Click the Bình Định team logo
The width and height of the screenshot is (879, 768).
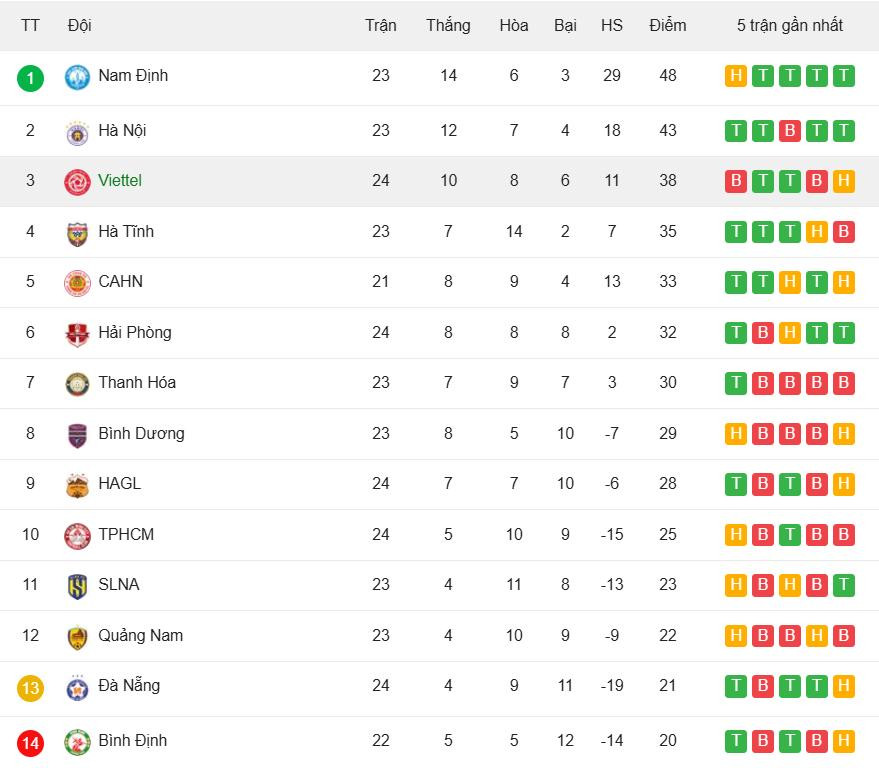[77, 742]
